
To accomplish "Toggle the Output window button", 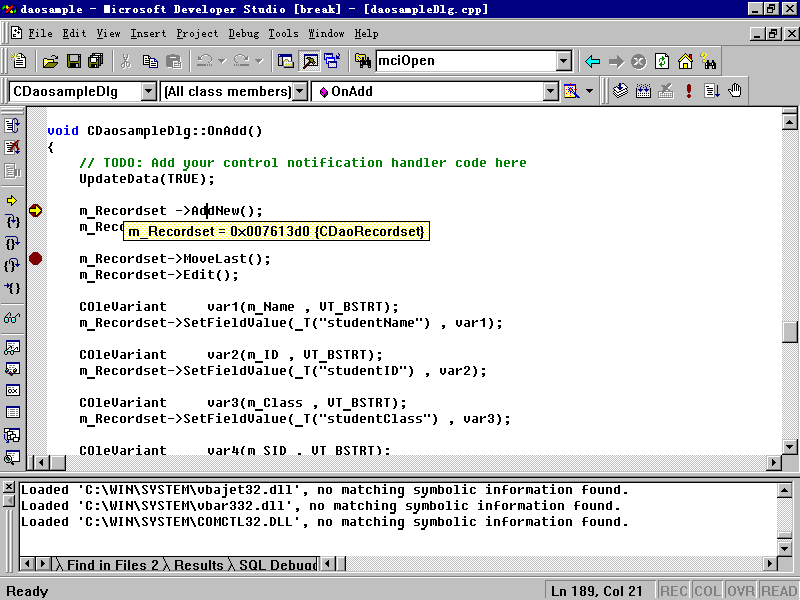I will pos(309,61).
